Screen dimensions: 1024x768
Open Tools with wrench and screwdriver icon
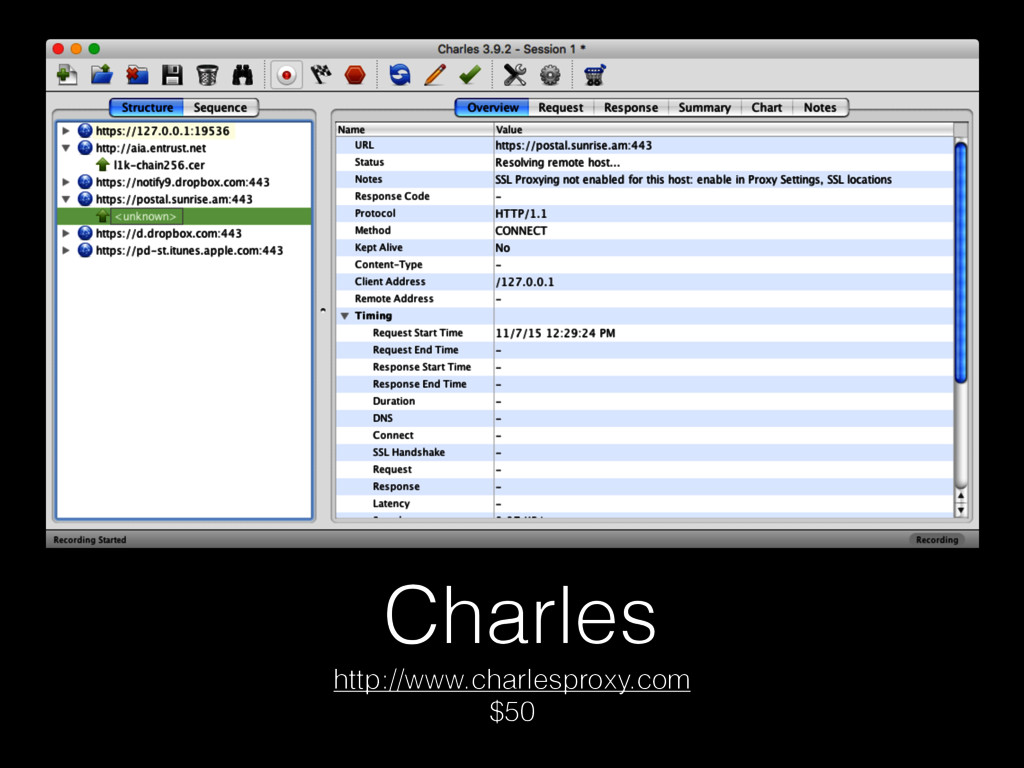[515, 75]
